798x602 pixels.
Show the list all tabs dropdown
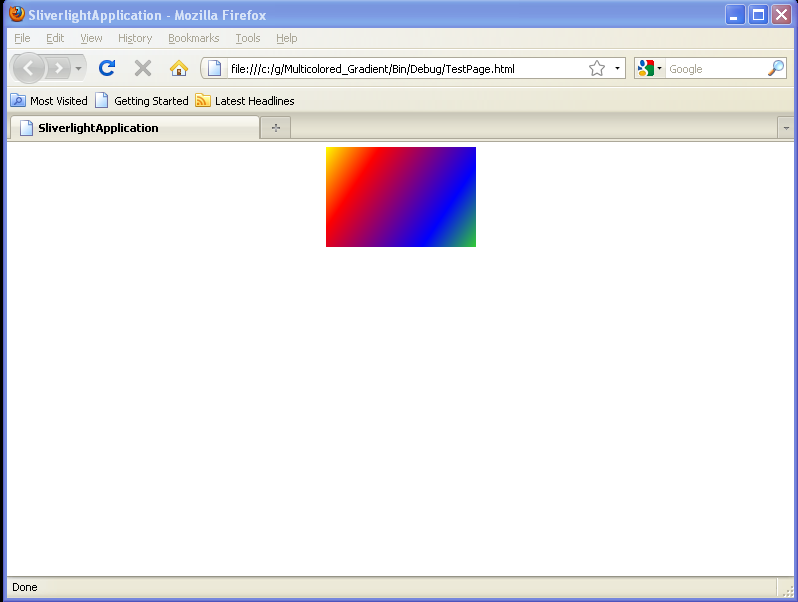786,128
